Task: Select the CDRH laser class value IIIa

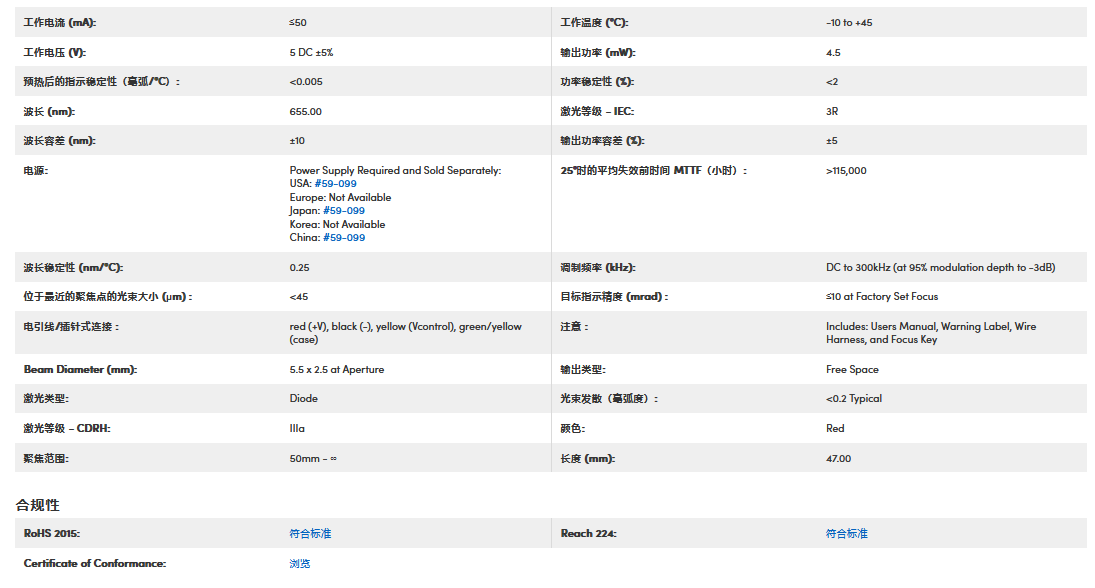Action: (x=297, y=429)
